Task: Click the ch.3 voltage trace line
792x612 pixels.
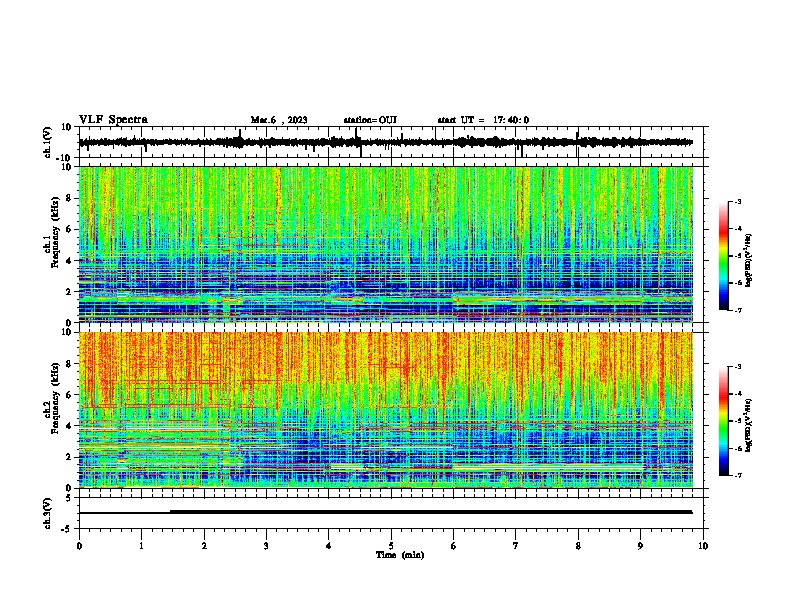Action: coord(386,512)
